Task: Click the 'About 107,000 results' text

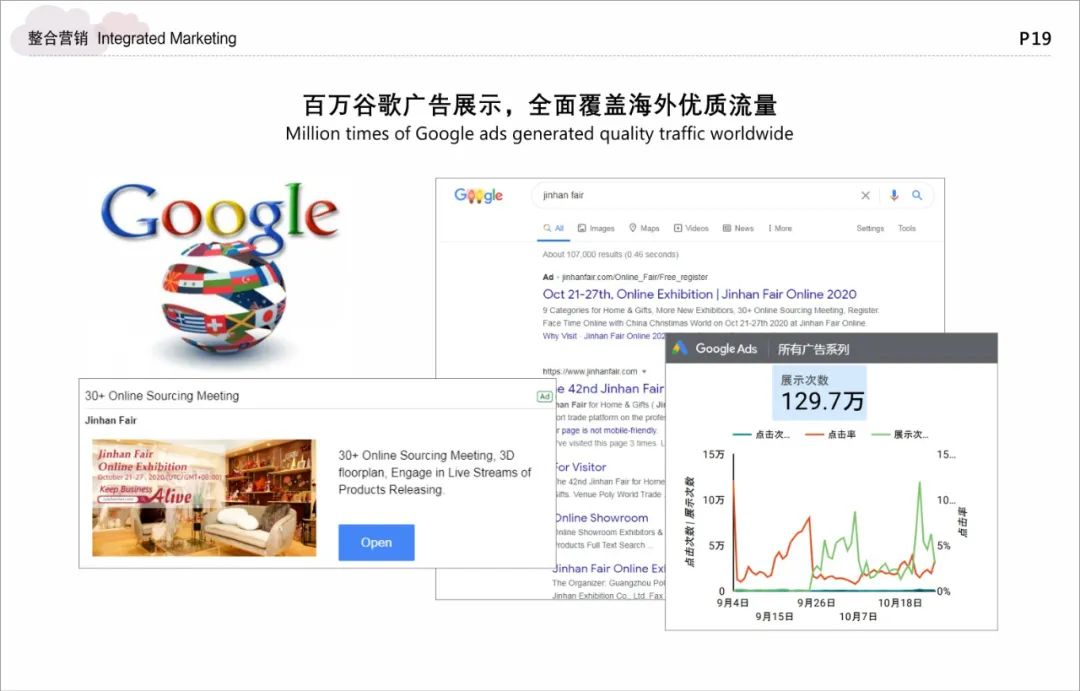Action: 610,254
